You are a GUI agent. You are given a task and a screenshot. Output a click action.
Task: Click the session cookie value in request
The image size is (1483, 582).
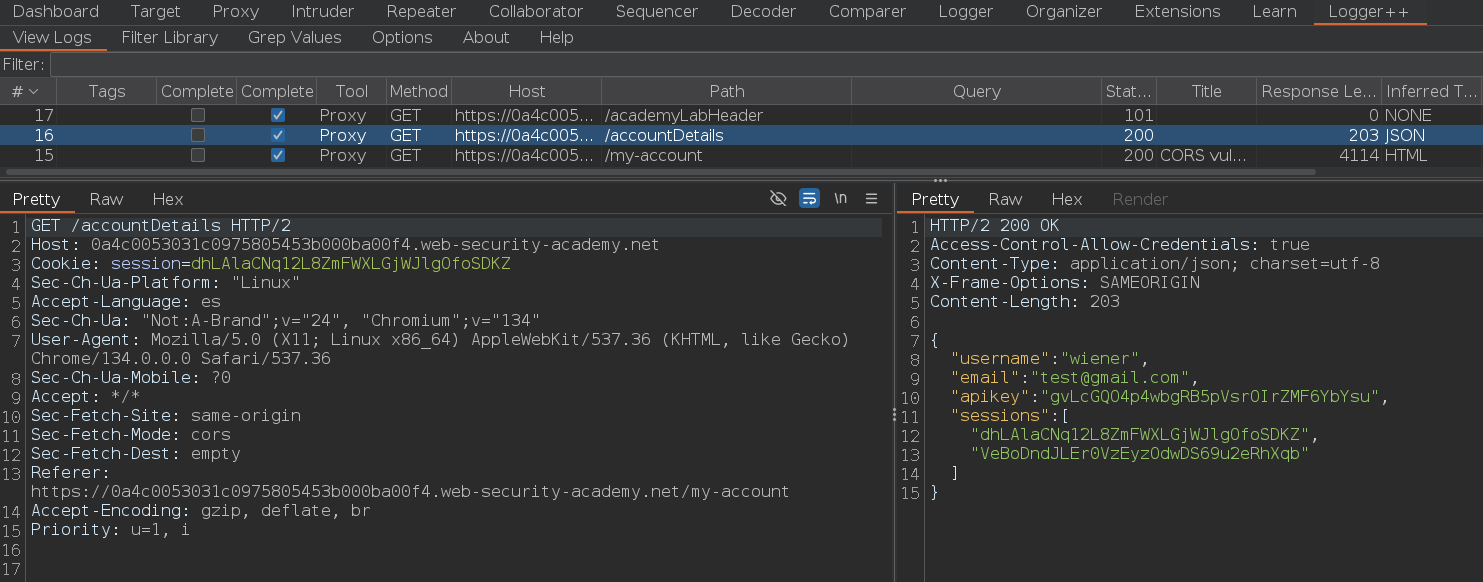coord(350,264)
